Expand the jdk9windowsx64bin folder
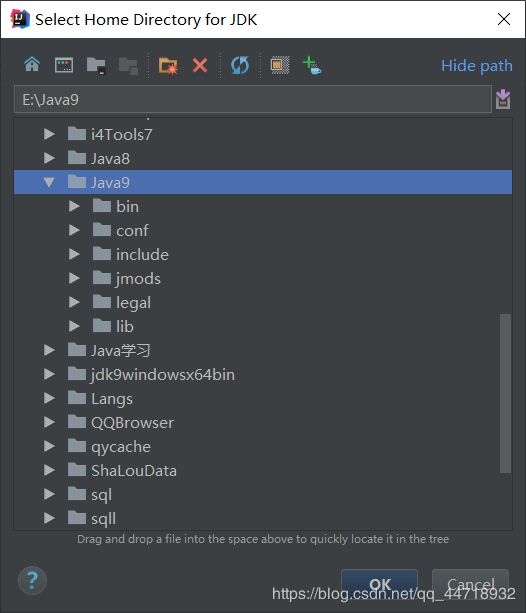The width and height of the screenshot is (526, 613). point(49,375)
